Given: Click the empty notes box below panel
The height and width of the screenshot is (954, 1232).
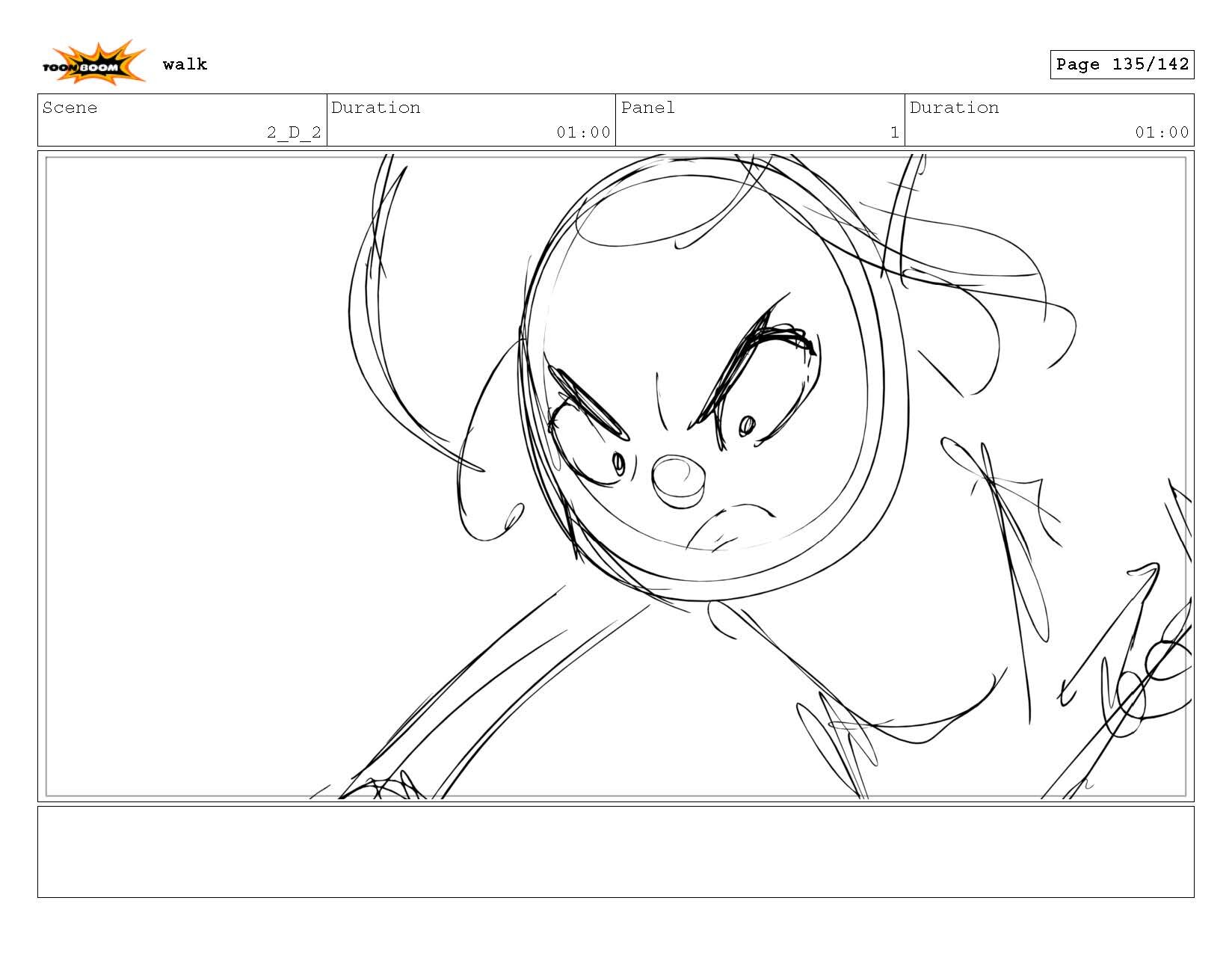Looking at the screenshot, I should 616,852.
